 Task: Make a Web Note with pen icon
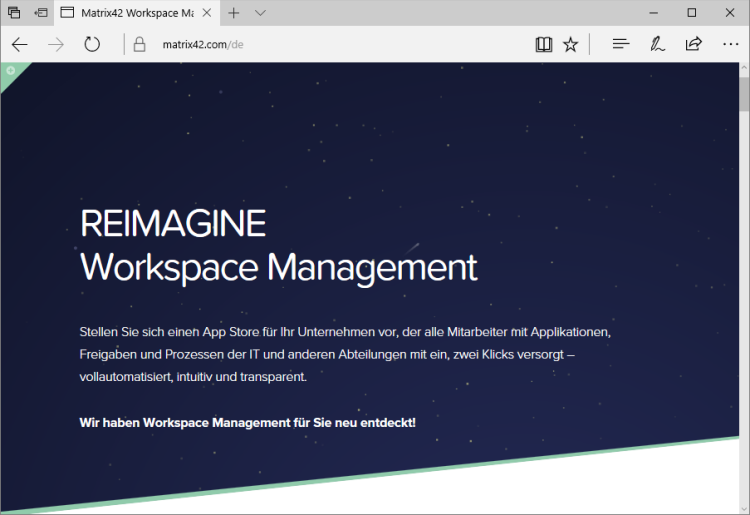point(657,44)
